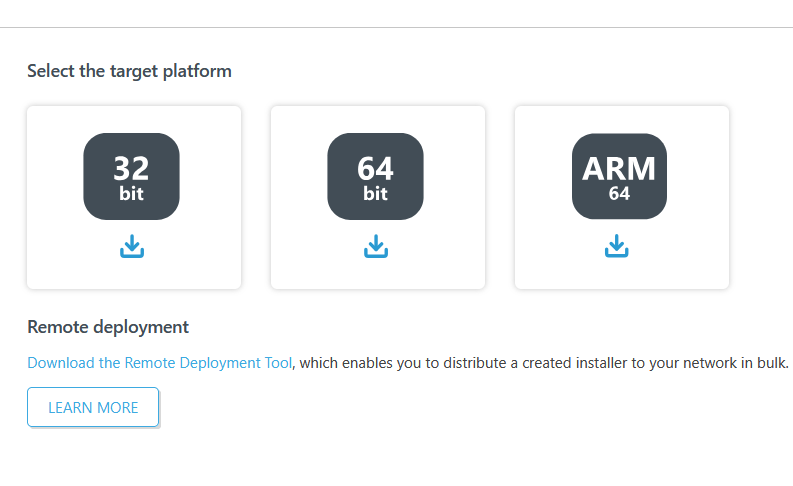The height and width of the screenshot is (486, 793).
Task: Open the Download the Remote Deployment Tool link
Action: (160, 363)
